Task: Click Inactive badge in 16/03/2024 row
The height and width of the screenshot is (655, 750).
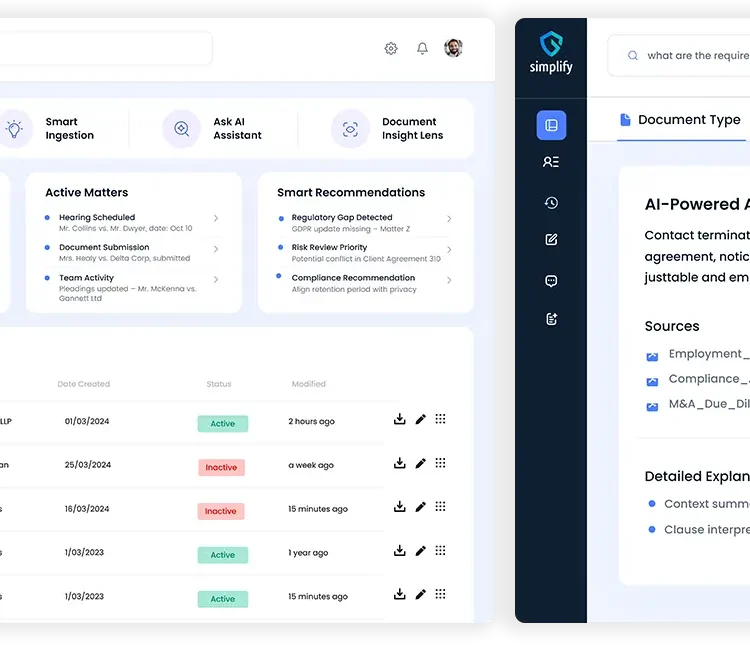Action: [x=221, y=511]
